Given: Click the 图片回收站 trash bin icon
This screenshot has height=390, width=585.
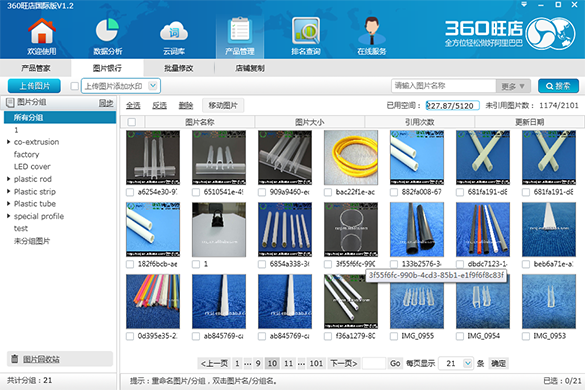Looking at the screenshot, I should [15, 359].
